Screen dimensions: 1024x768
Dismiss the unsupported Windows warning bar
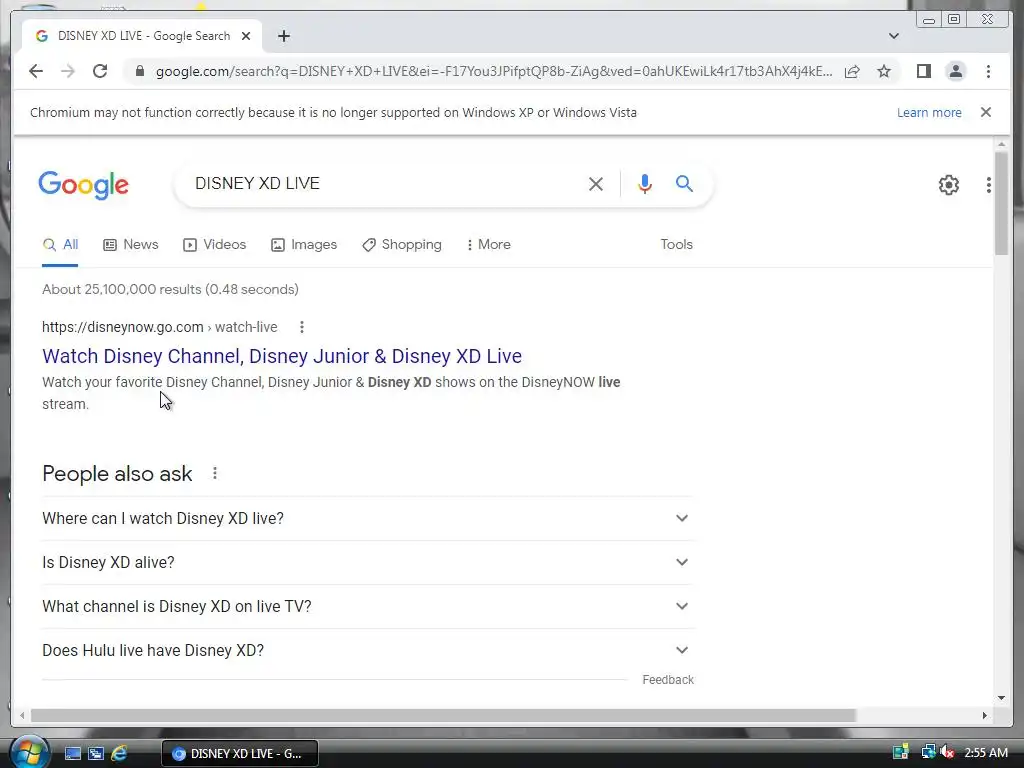coord(986,112)
